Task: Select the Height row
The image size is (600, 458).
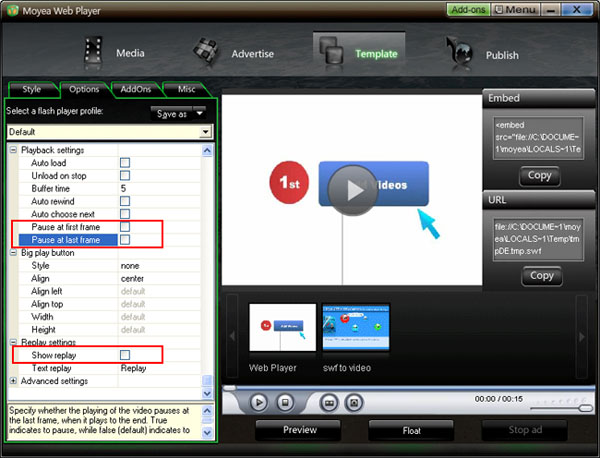Action: 109,330
